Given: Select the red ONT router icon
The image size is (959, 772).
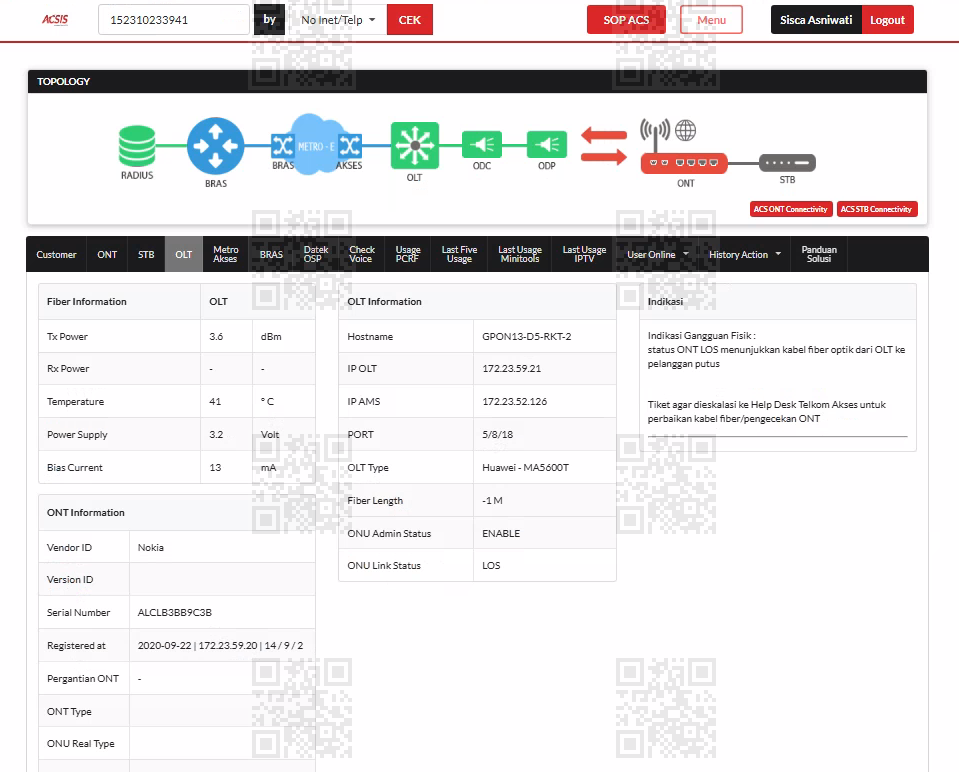Looking at the screenshot, I should 684,163.
